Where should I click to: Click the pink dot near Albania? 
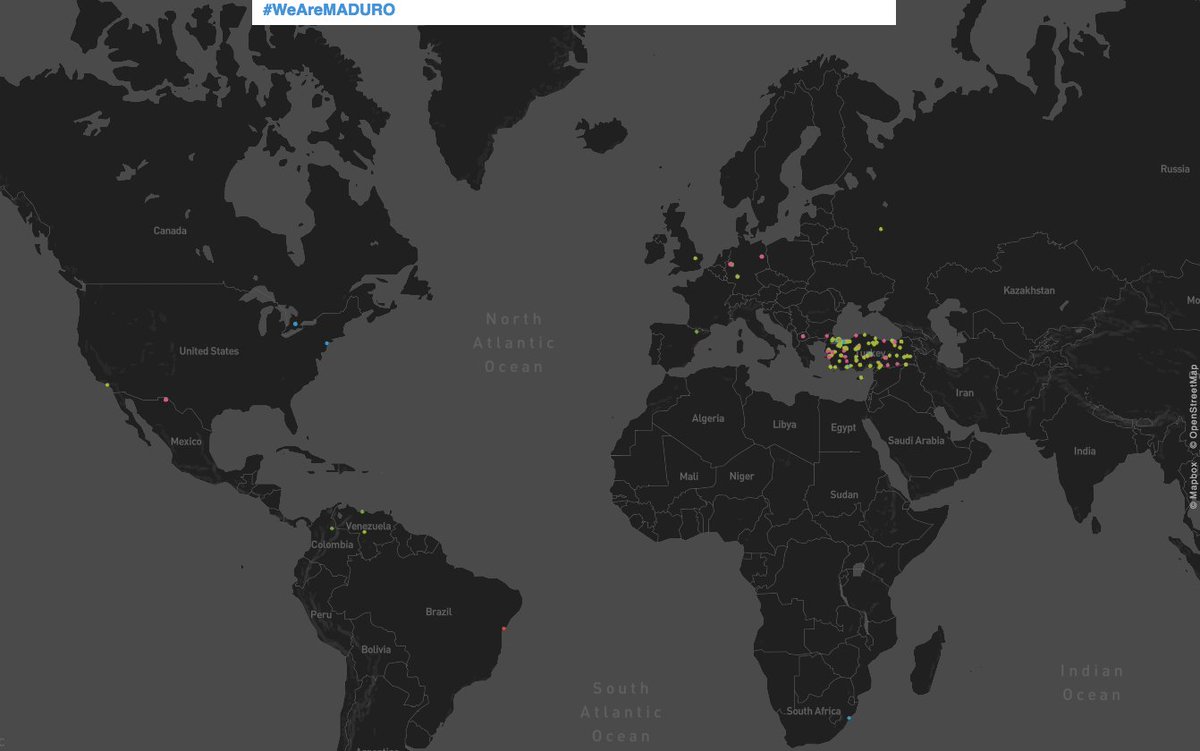tap(802, 336)
